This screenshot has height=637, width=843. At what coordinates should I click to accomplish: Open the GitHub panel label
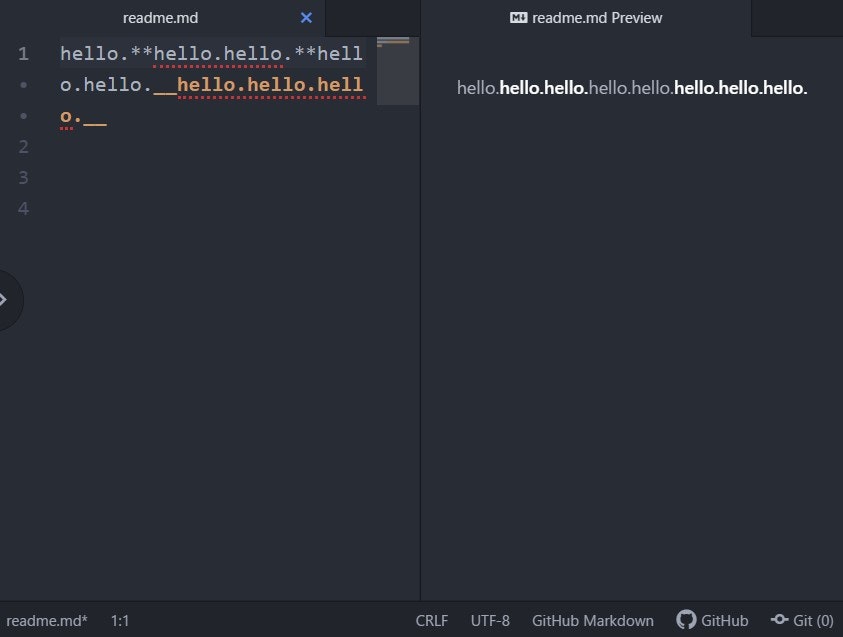point(724,621)
